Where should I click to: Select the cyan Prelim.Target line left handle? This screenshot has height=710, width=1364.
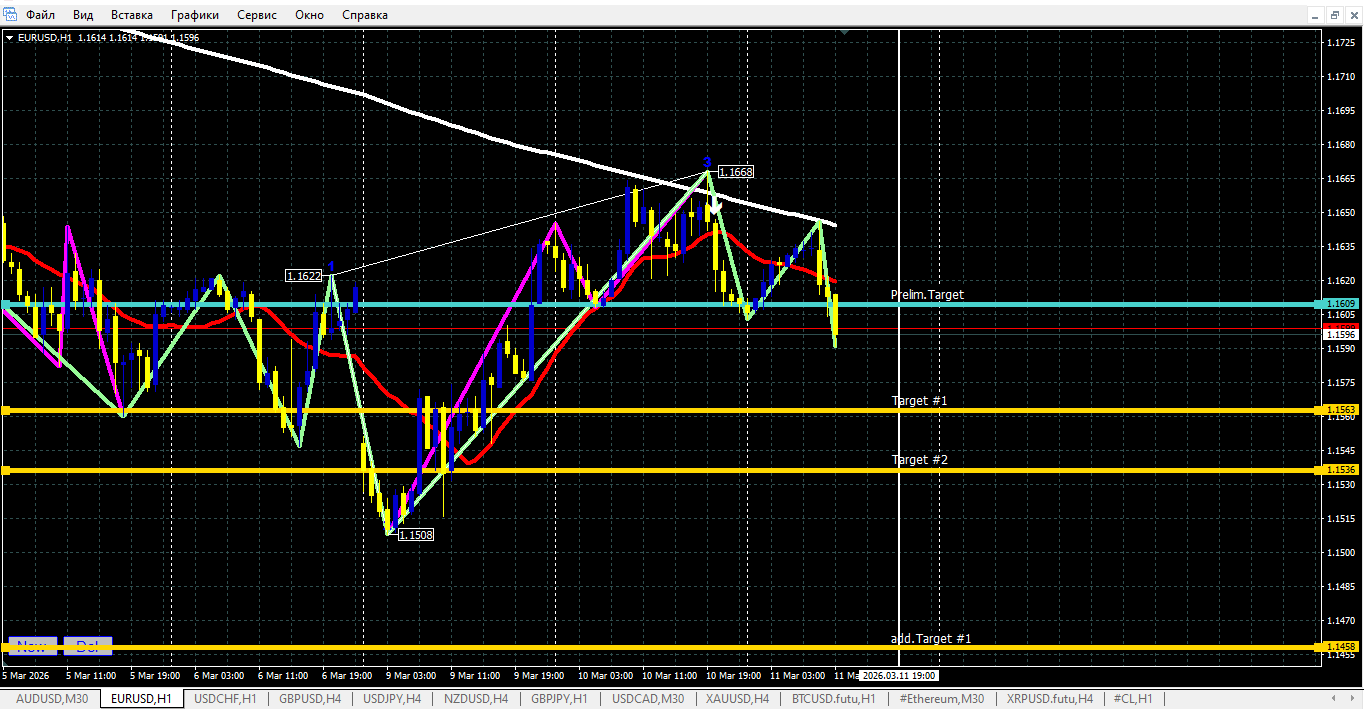[5, 303]
